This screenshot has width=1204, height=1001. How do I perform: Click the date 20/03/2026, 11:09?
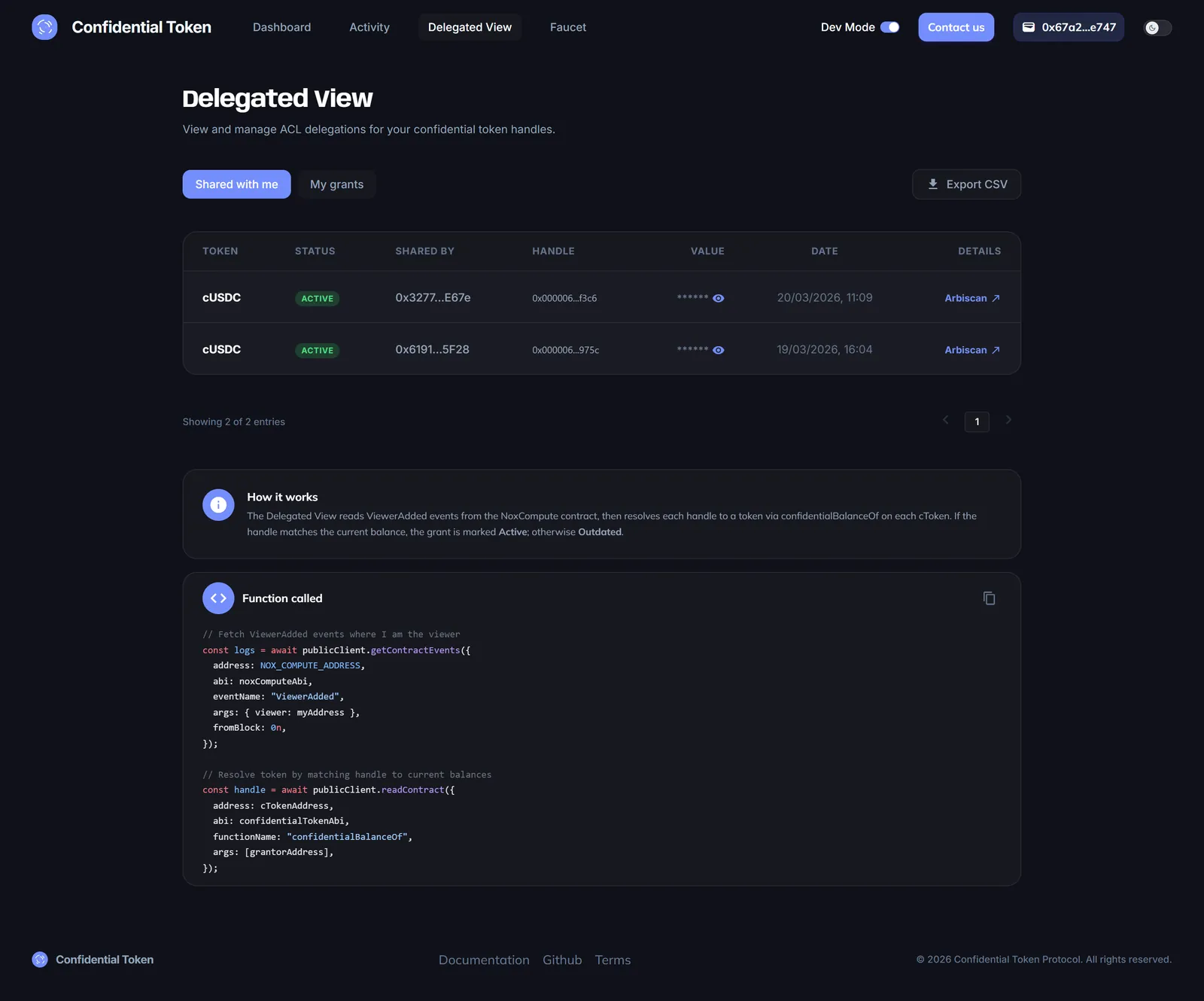[825, 298]
